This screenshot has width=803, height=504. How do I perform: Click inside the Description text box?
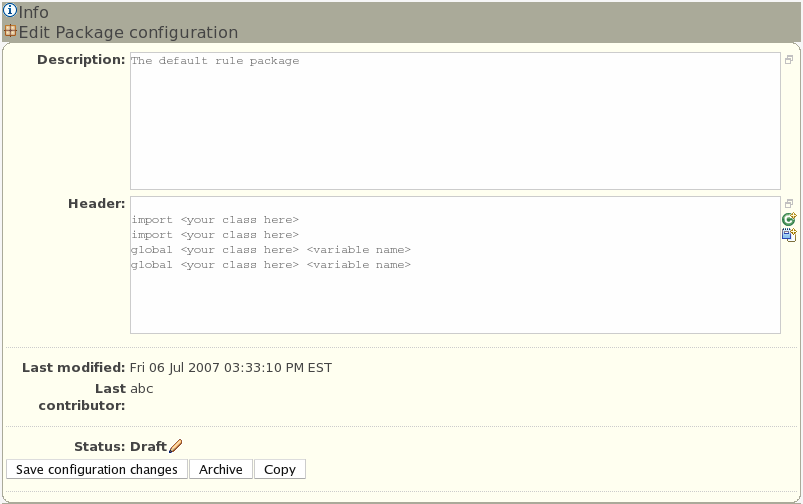455,130
